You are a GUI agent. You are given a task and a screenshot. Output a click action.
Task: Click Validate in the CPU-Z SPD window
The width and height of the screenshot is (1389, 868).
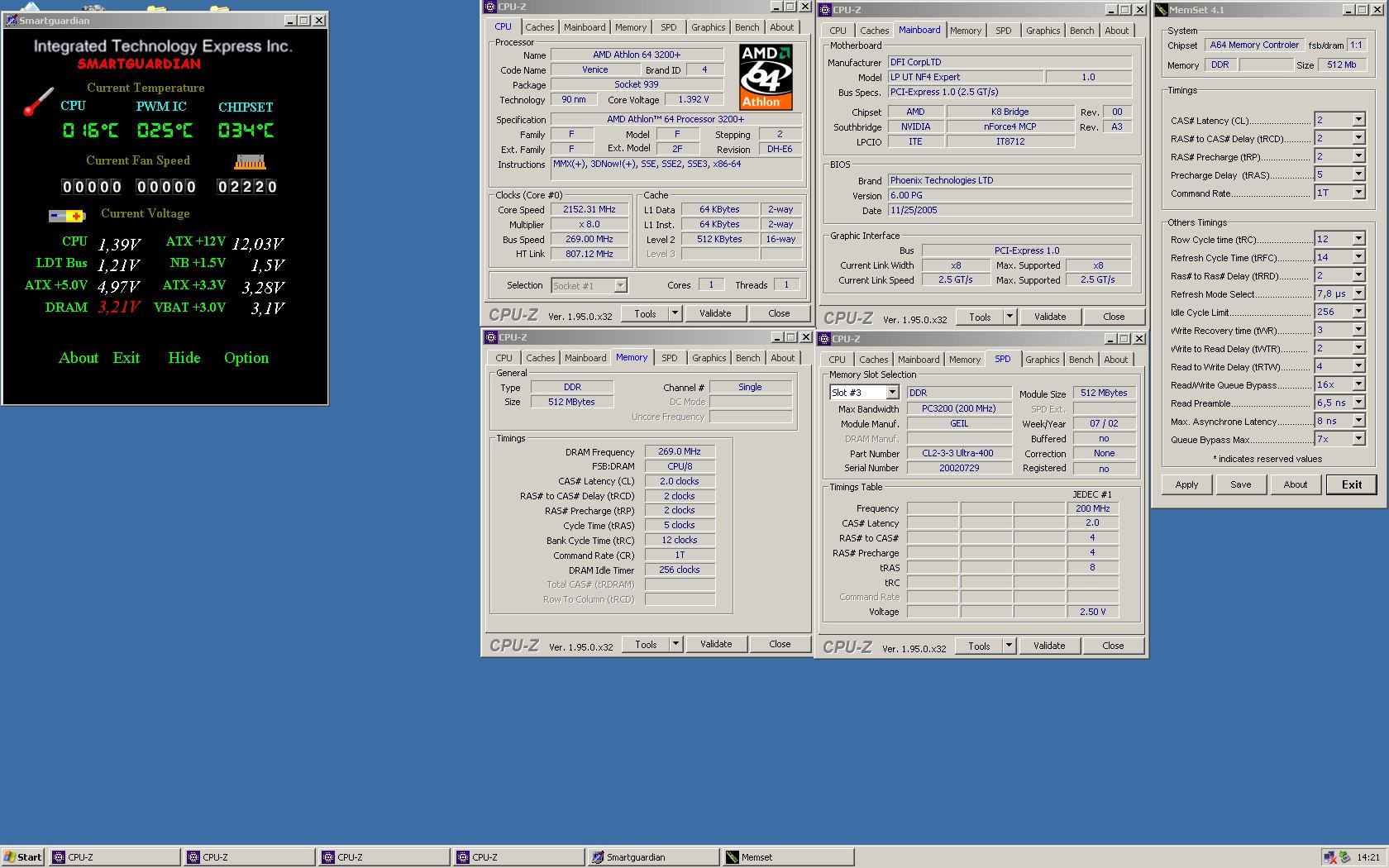[x=1049, y=646]
